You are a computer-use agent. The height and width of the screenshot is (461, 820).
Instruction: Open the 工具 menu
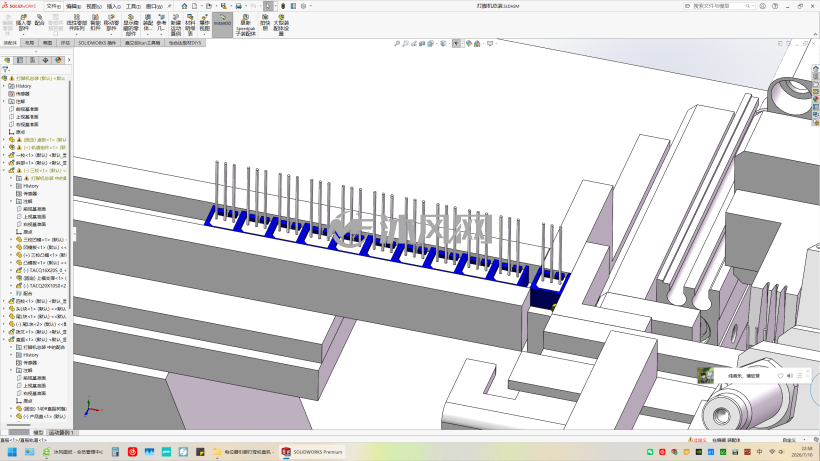[x=133, y=6]
